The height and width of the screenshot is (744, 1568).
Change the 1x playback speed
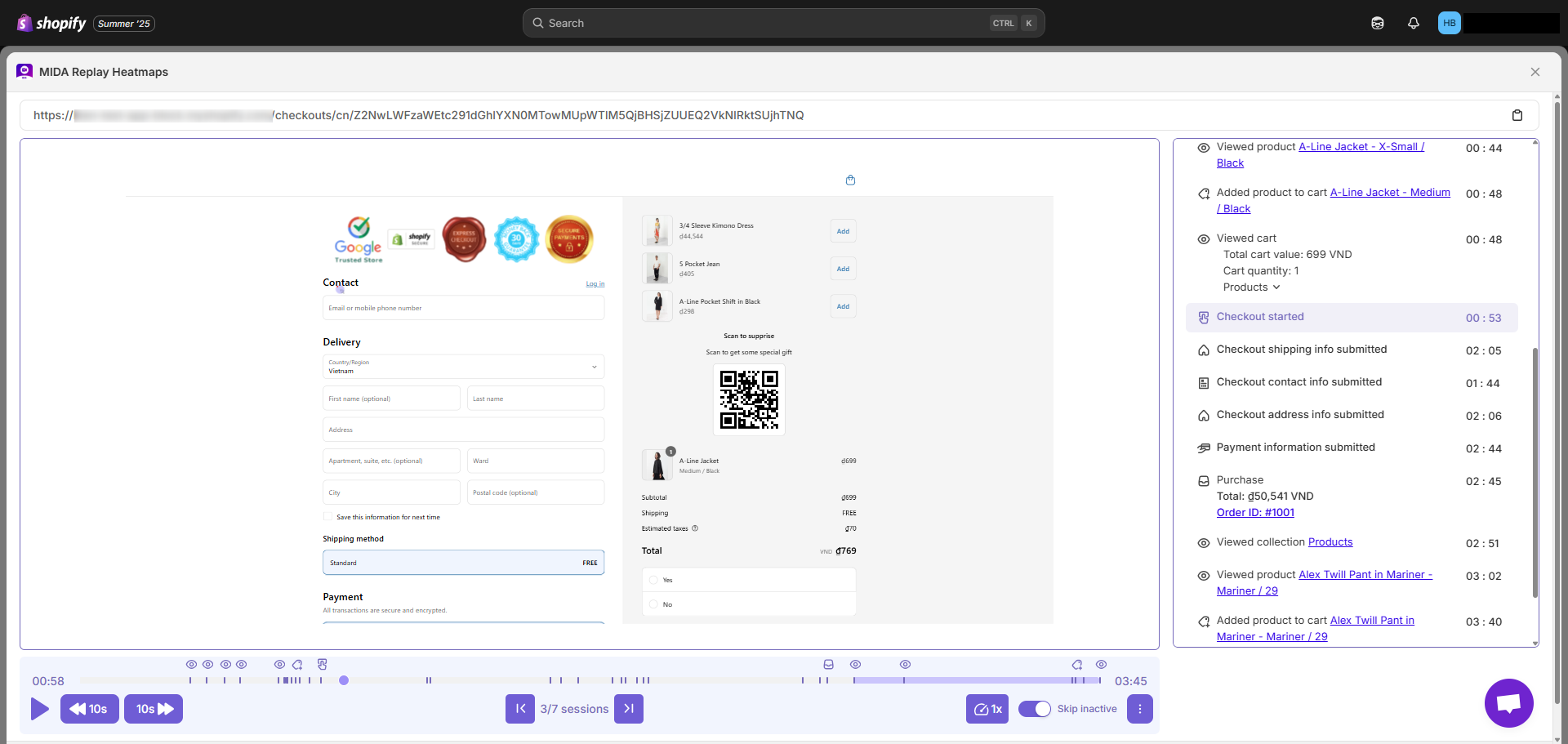[987, 709]
